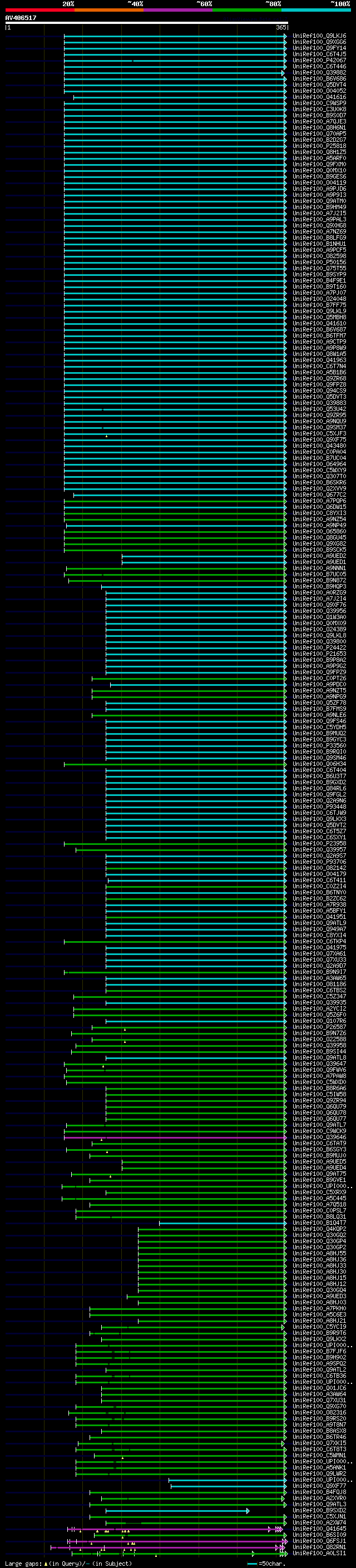Screen dimensions: 356x1568
Task: Select hit label UniRef100_B9HQP3
Action: pyautogui.click(x=319, y=586)
